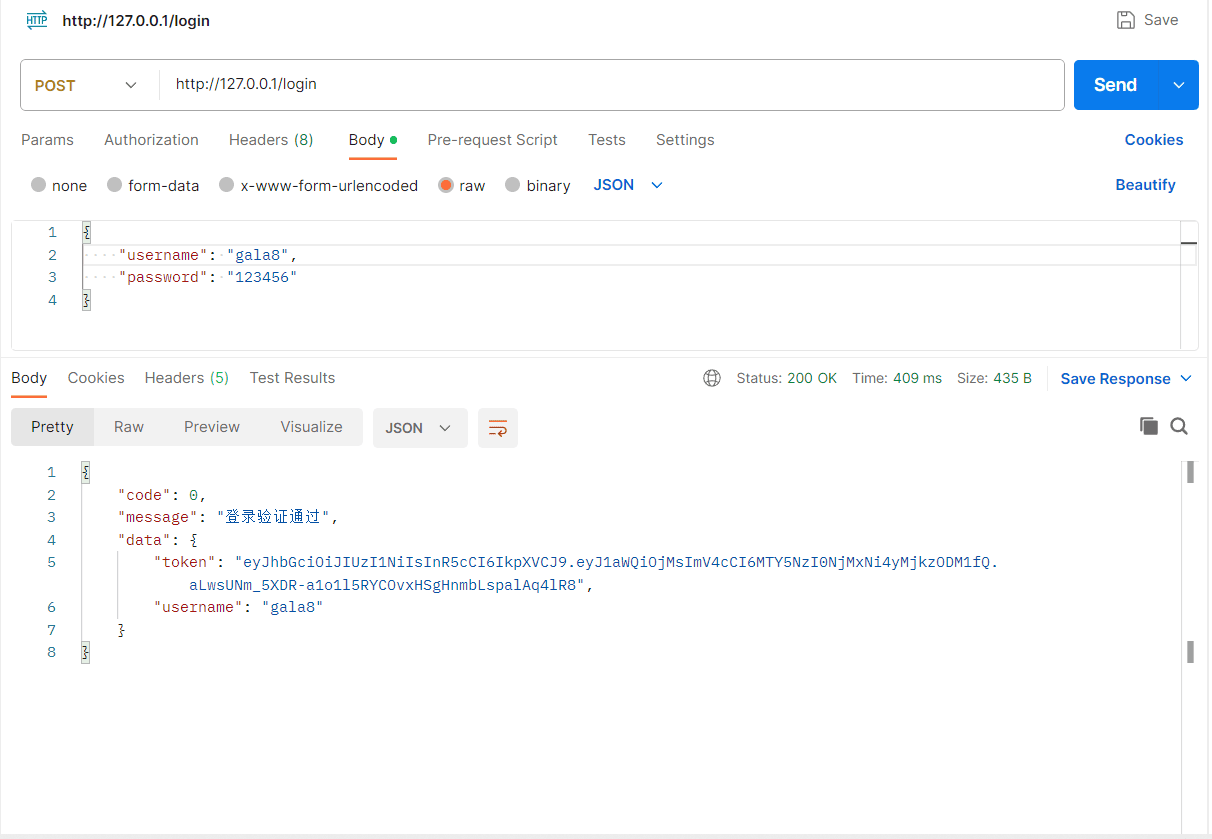1212x839 pixels.
Task: Select binary body type radio
Action: [513, 185]
